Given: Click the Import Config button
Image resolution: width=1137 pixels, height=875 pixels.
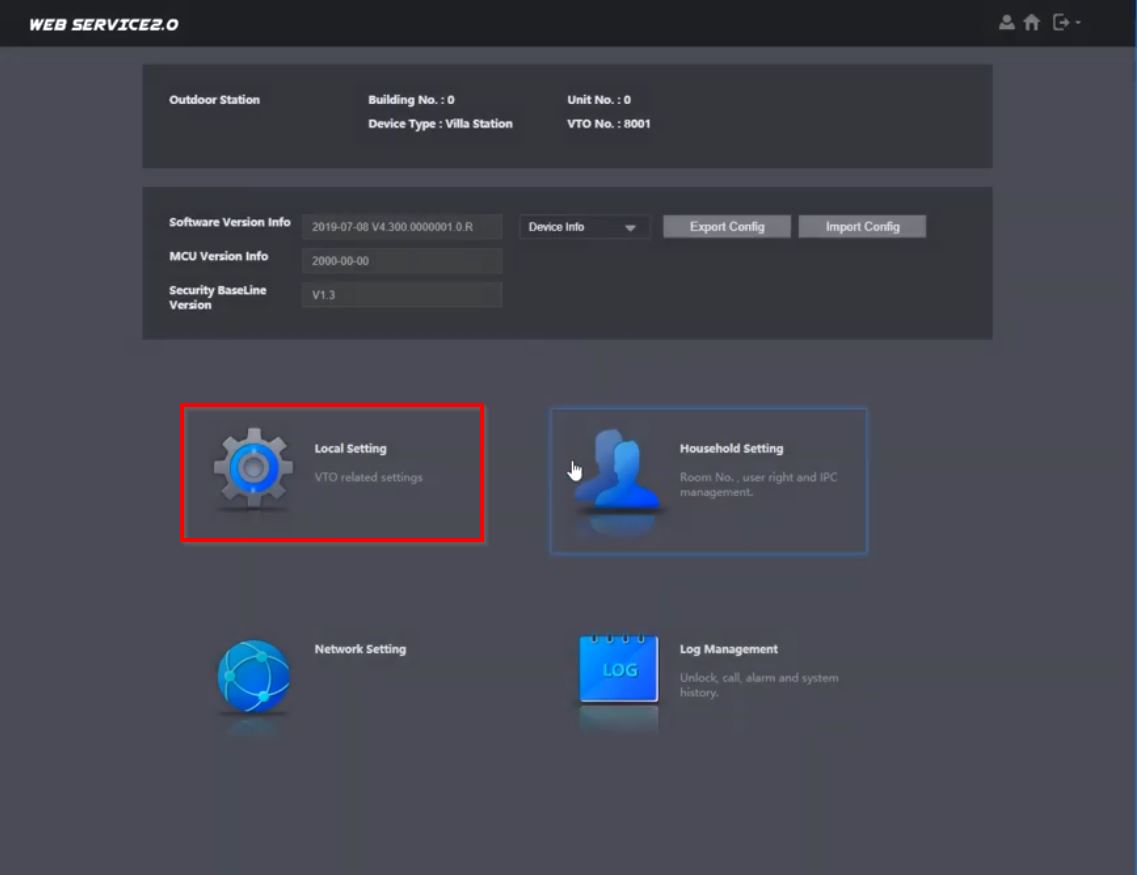Looking at the screenshot, I should [x=862, y=227].
